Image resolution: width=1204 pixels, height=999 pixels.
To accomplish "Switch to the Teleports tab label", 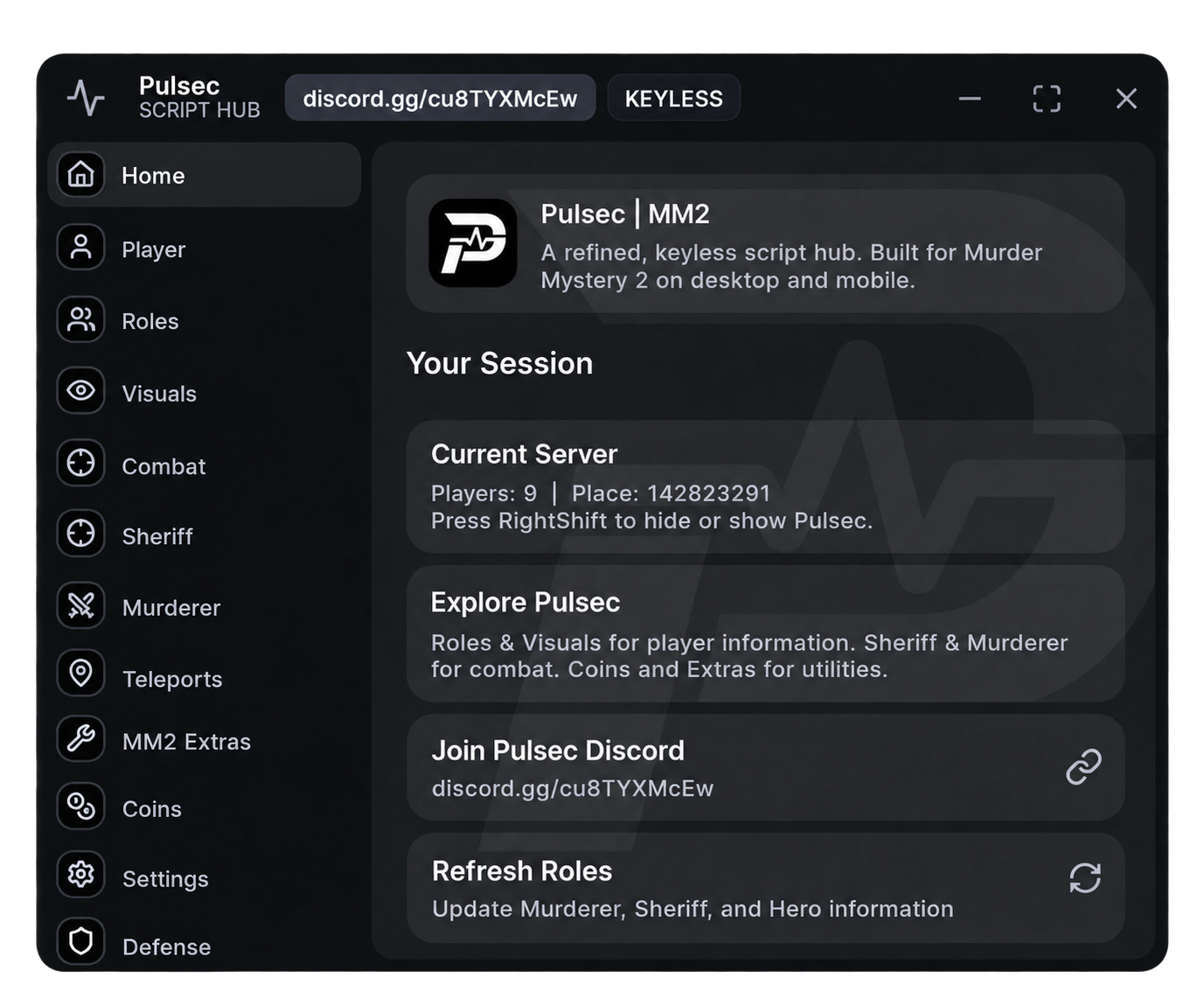I will point(172,680).
